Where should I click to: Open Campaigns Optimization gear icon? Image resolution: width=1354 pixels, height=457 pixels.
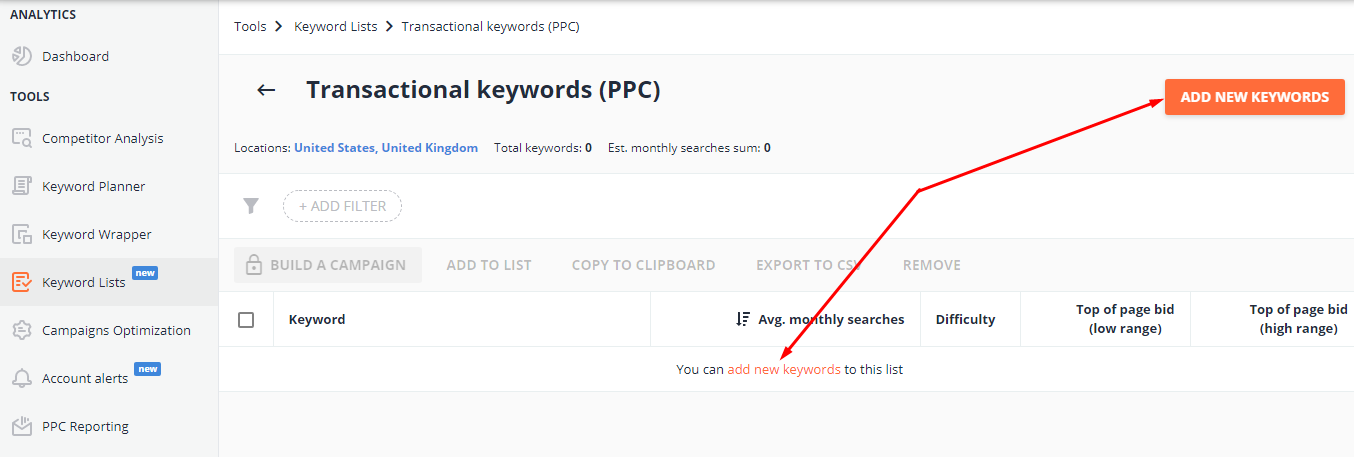[x=22, y=331]
